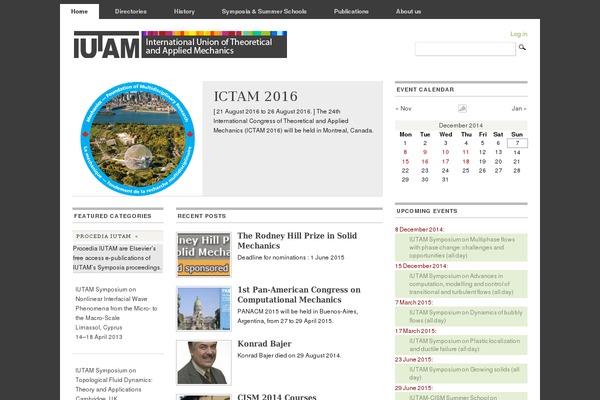The width and height of the screenshot is (600, 400).
Task: Click the IUTAM logo banner
Action: point(180,45)
